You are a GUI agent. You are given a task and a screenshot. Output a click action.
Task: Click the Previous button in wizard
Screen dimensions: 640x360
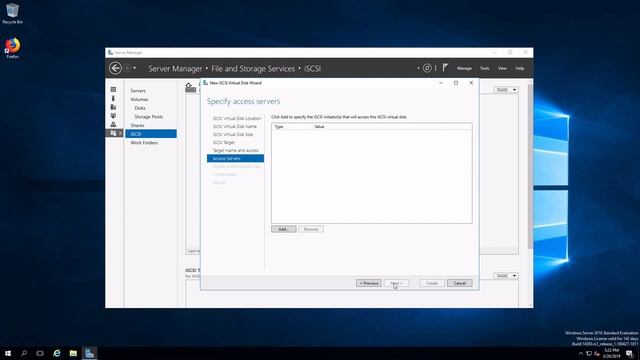(x=369, y=283)
